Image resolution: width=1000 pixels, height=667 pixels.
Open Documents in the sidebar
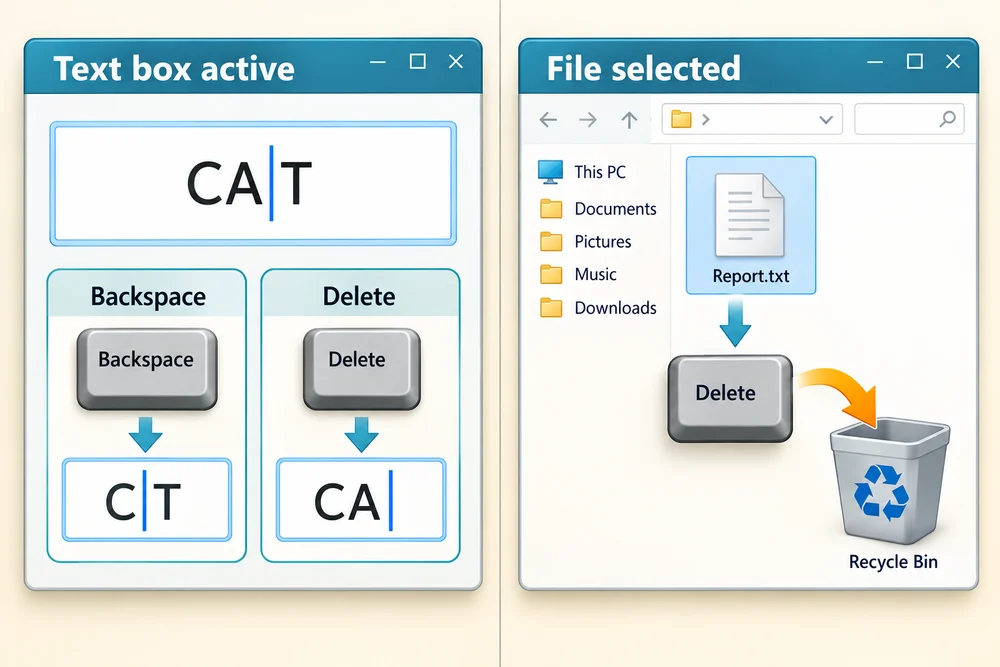click(598, 209)
